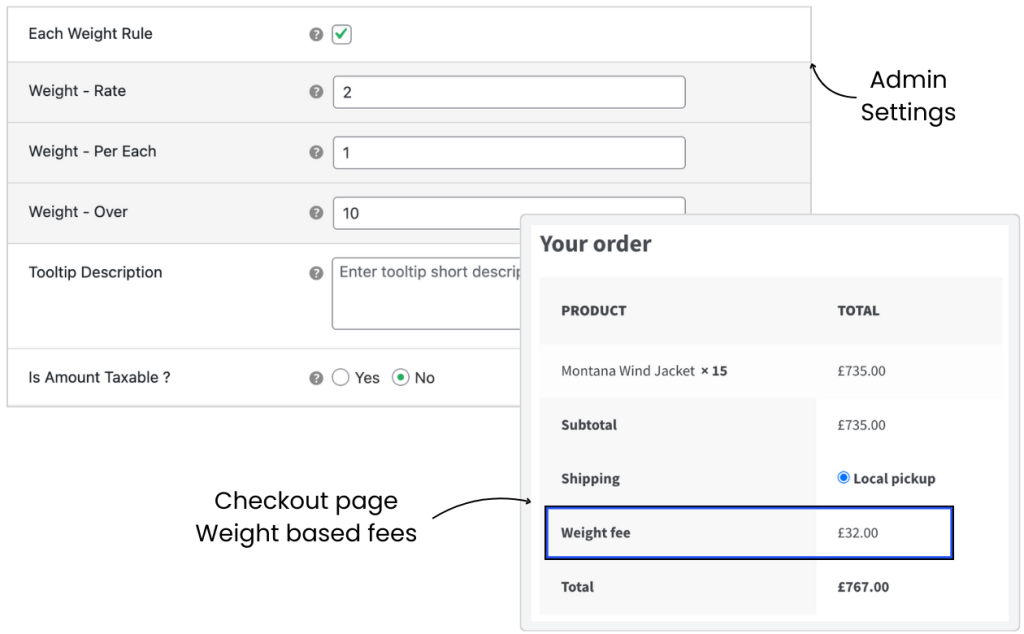Screen dimensions: 1024x634
Task: Click the Subtotal amount £735.00
Action: click(861, 425)
